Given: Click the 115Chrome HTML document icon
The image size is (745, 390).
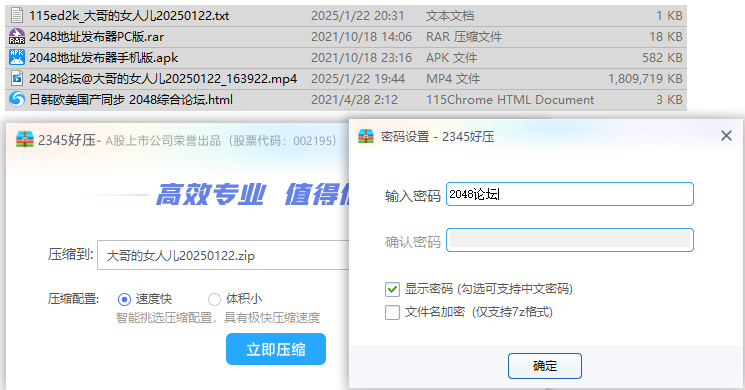Looking at the screenshot, I should coord(17,99).
